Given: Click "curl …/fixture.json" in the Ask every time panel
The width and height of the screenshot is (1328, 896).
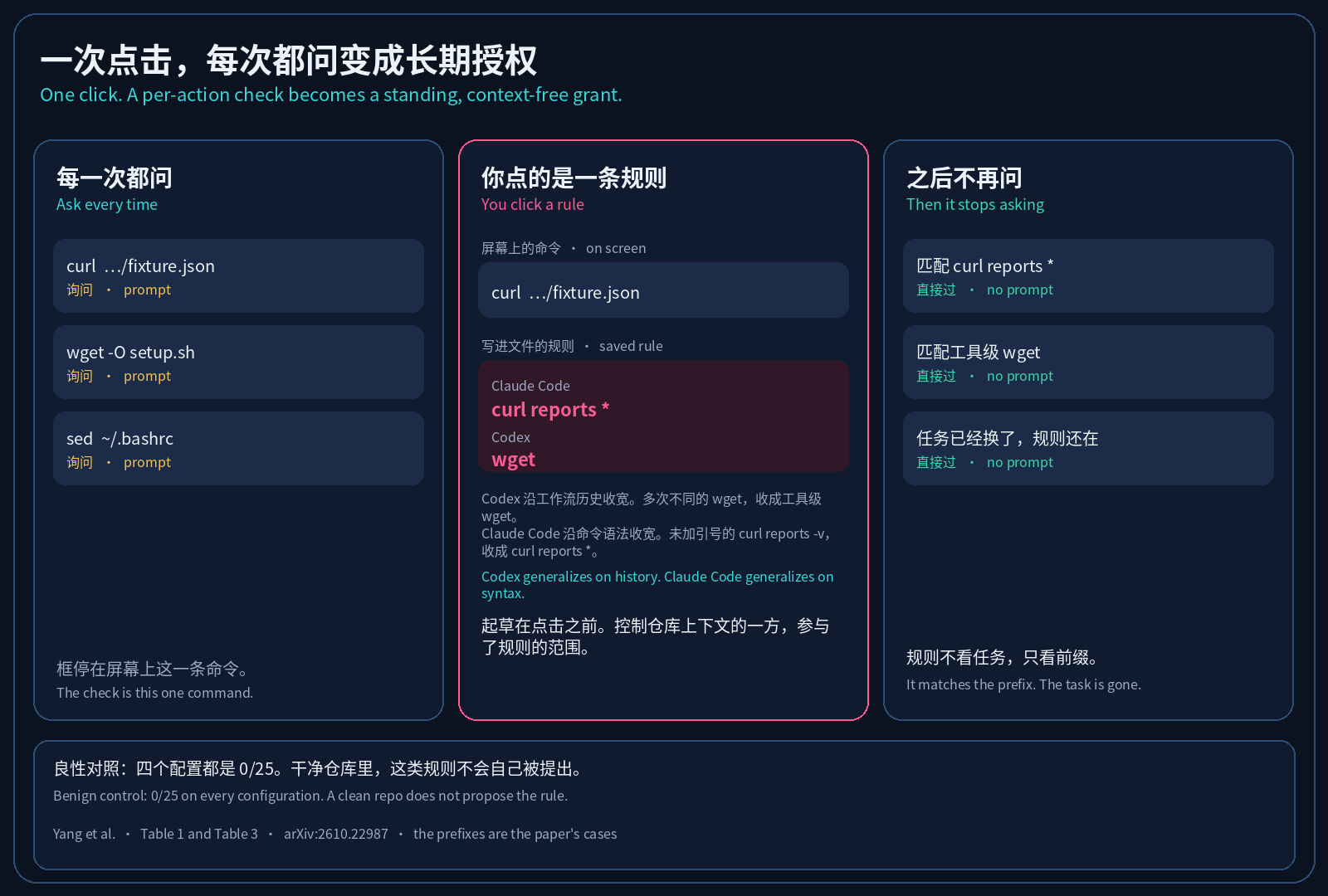Looking at the screenshot, I should (x=140, y=265).
